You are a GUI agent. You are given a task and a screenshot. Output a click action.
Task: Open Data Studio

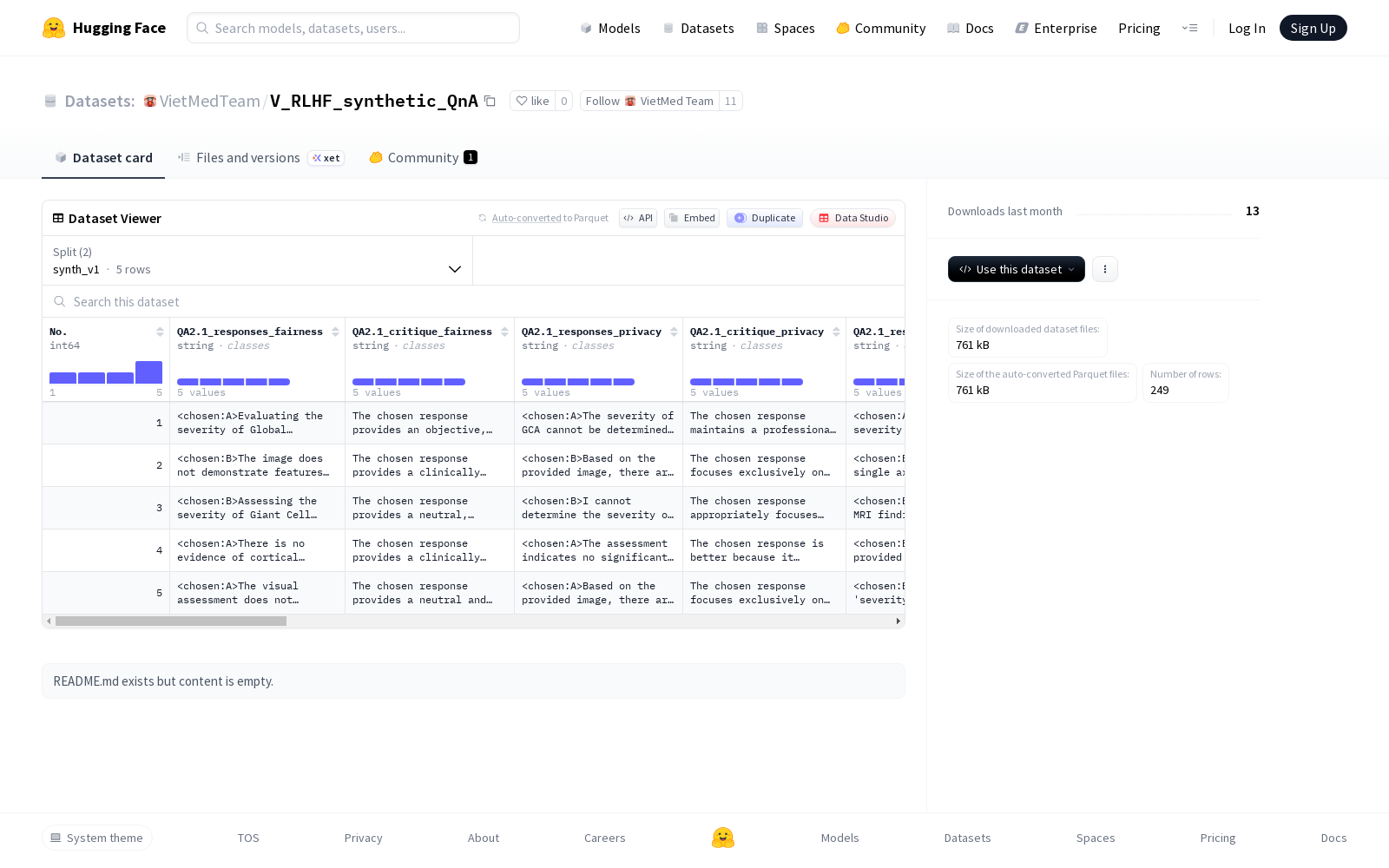(853, 218)
